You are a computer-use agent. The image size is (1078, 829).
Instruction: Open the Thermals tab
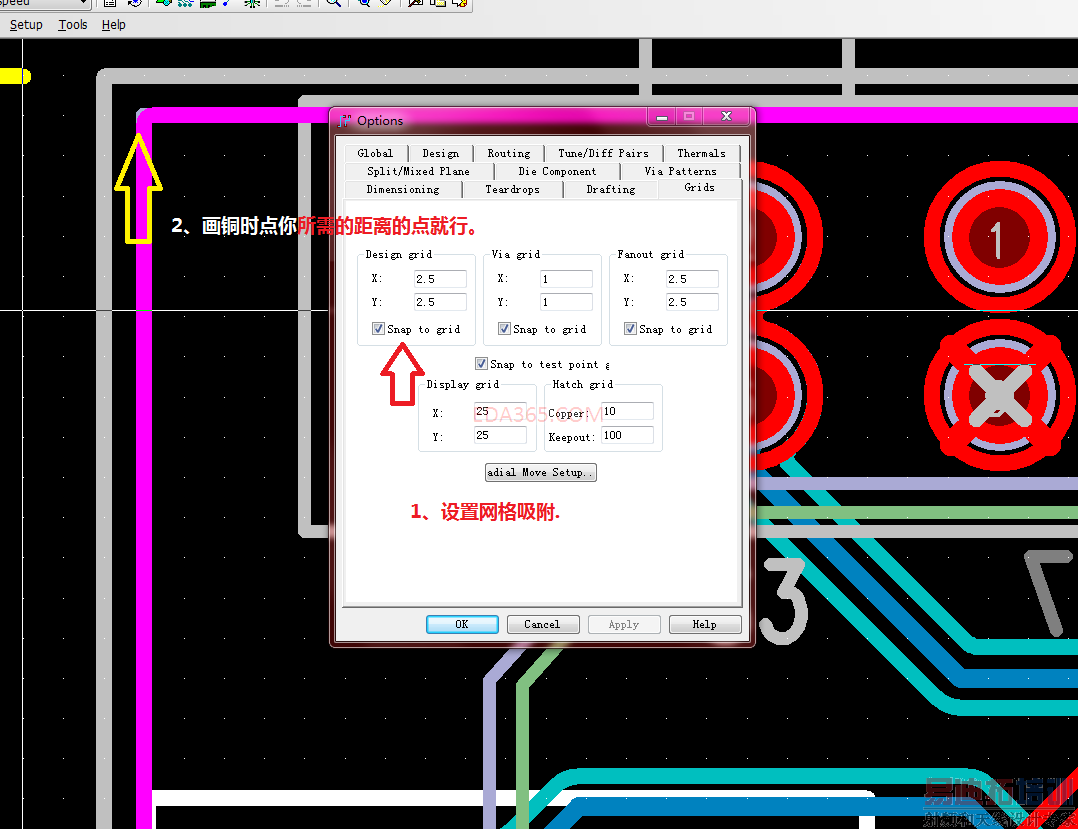(x=701, y=153)
